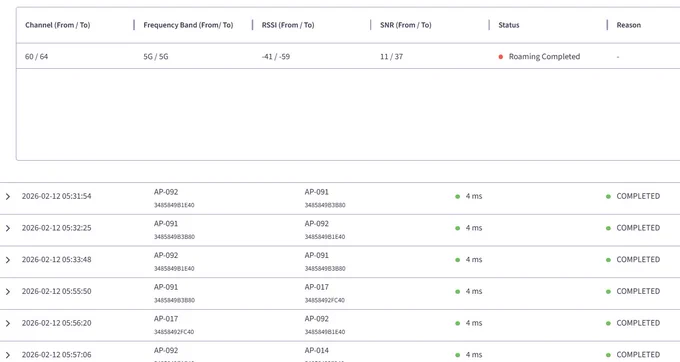Click the frequency band value 5G / 5G
The image size is (680, 362).
tap(156, 56)
